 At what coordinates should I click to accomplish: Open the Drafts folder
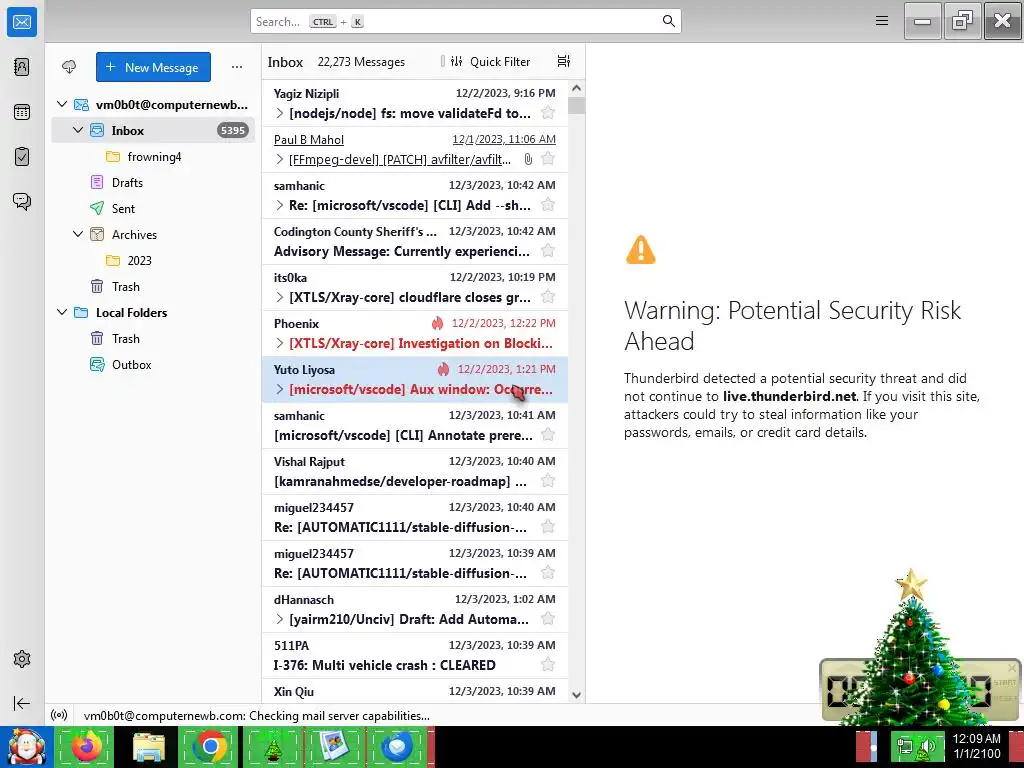(153, 182)
